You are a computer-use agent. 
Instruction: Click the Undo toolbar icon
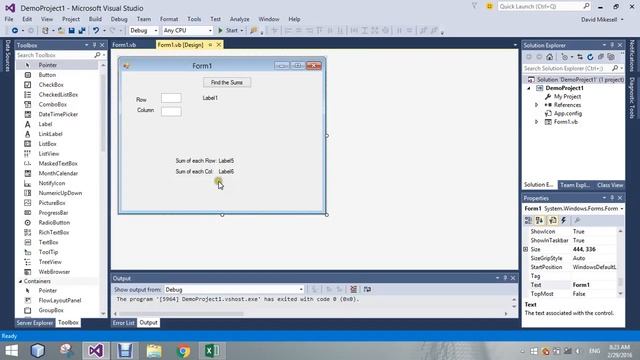tap(96, 31)
